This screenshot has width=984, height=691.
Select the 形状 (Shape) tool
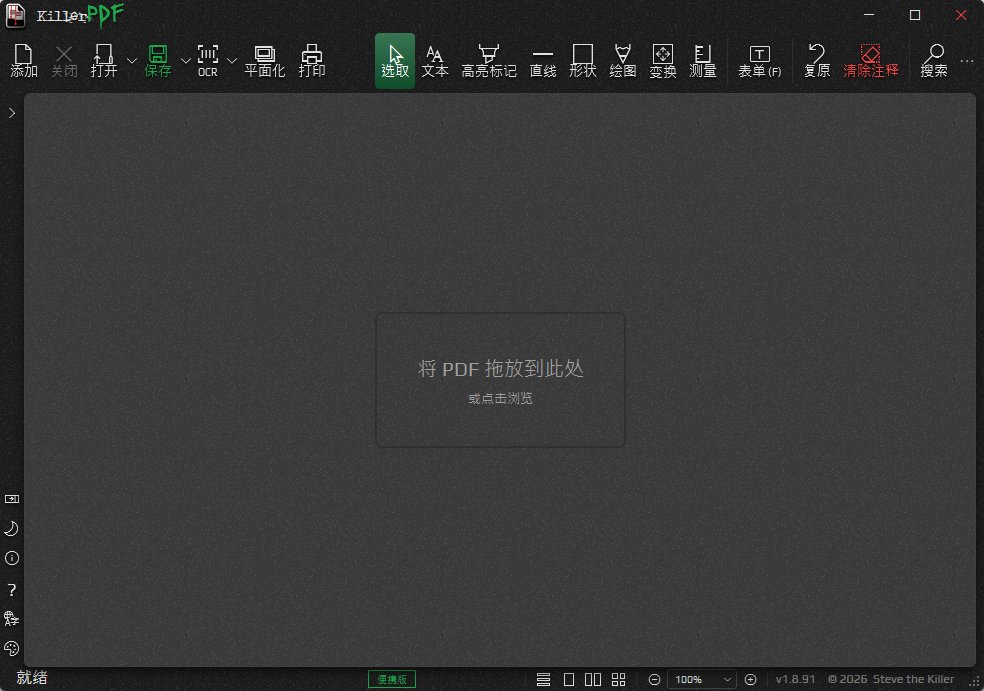(x=583, y=61)
